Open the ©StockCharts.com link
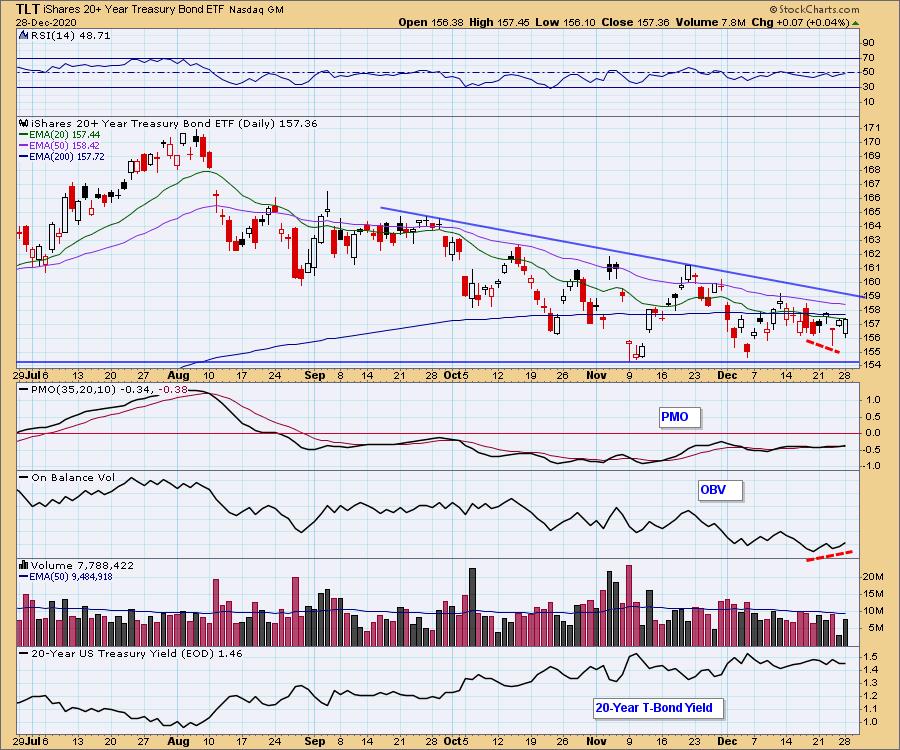 point(814,9)
